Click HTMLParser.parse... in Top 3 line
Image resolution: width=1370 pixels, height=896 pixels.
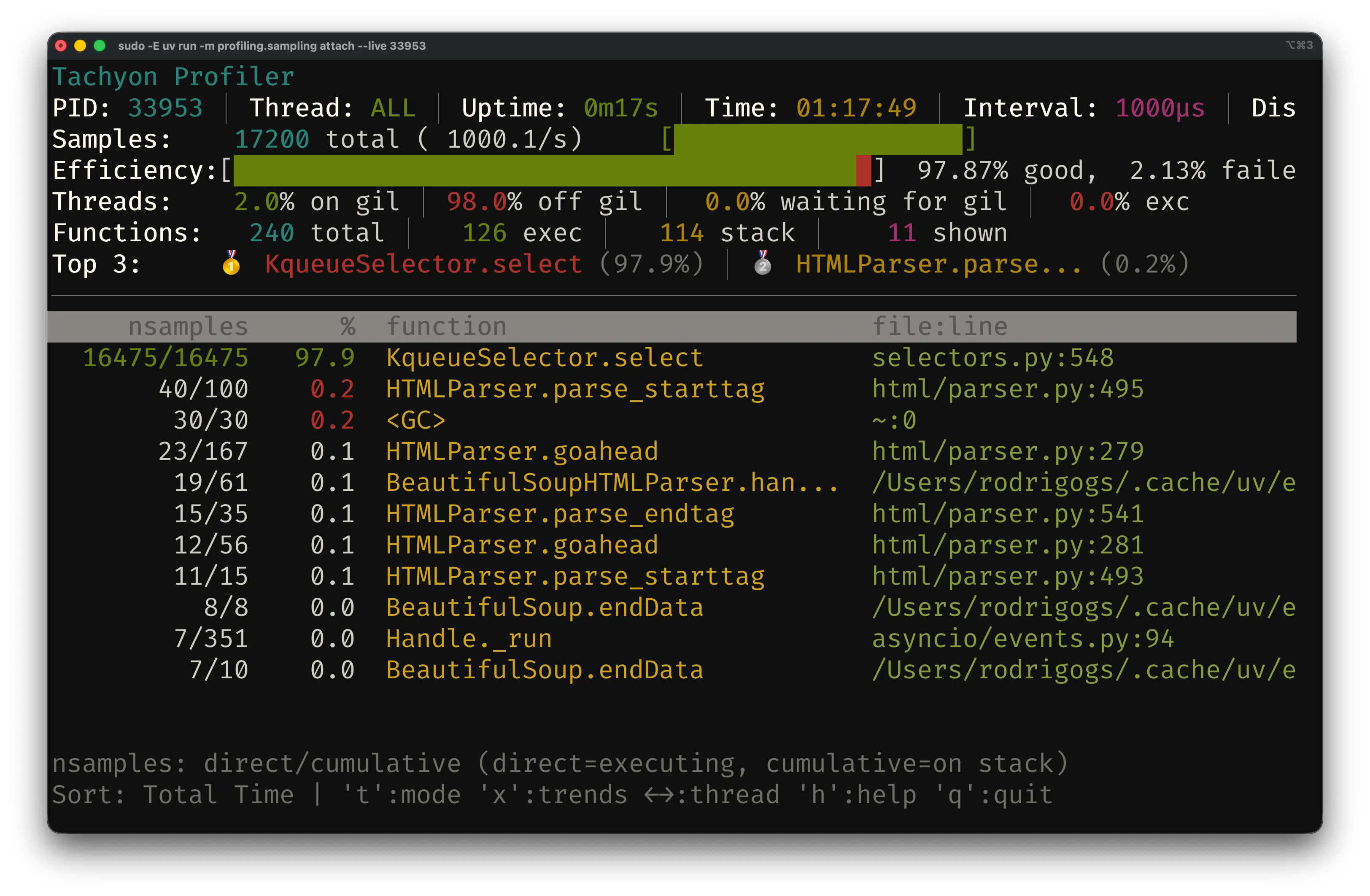click(938, 264)
